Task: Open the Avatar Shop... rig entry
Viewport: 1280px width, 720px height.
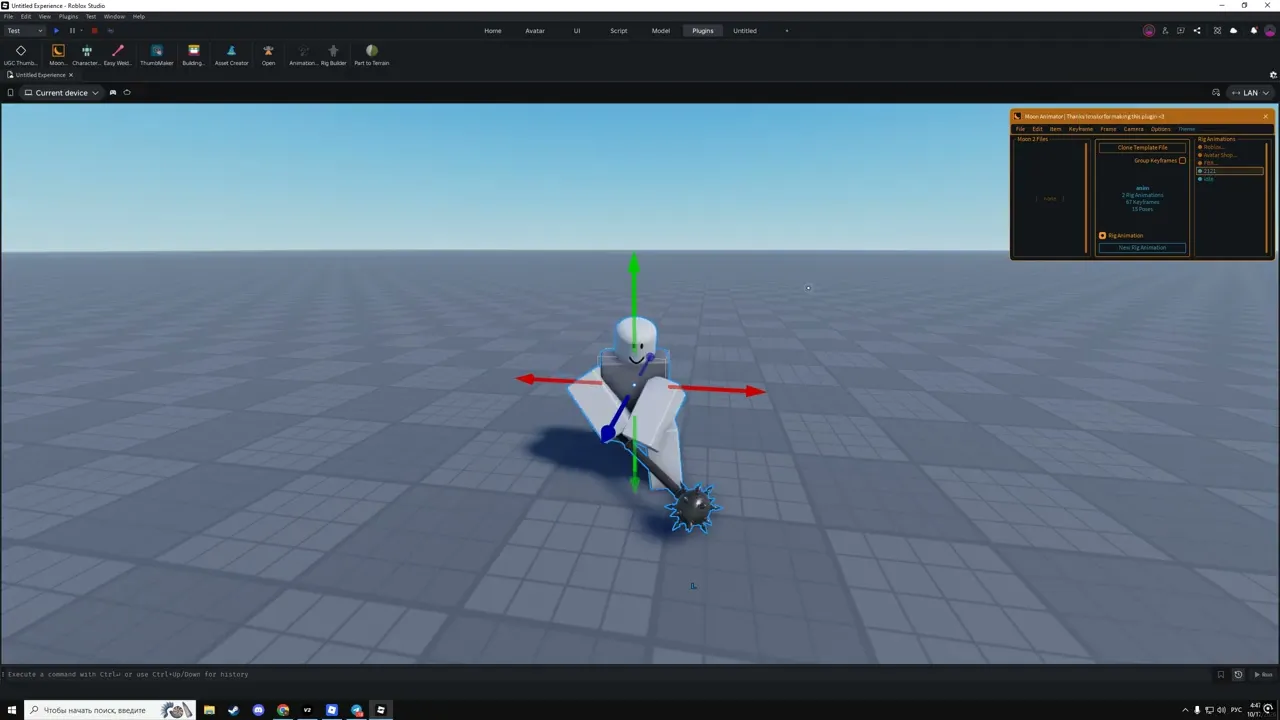Action: (x=1220, y=155)
